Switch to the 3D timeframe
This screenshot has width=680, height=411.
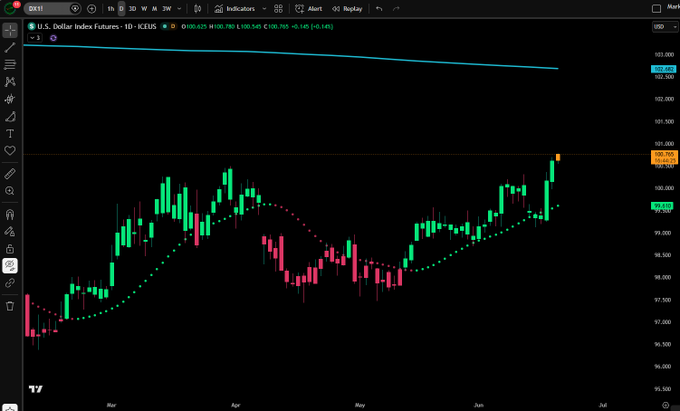click(x=132, y=9)
